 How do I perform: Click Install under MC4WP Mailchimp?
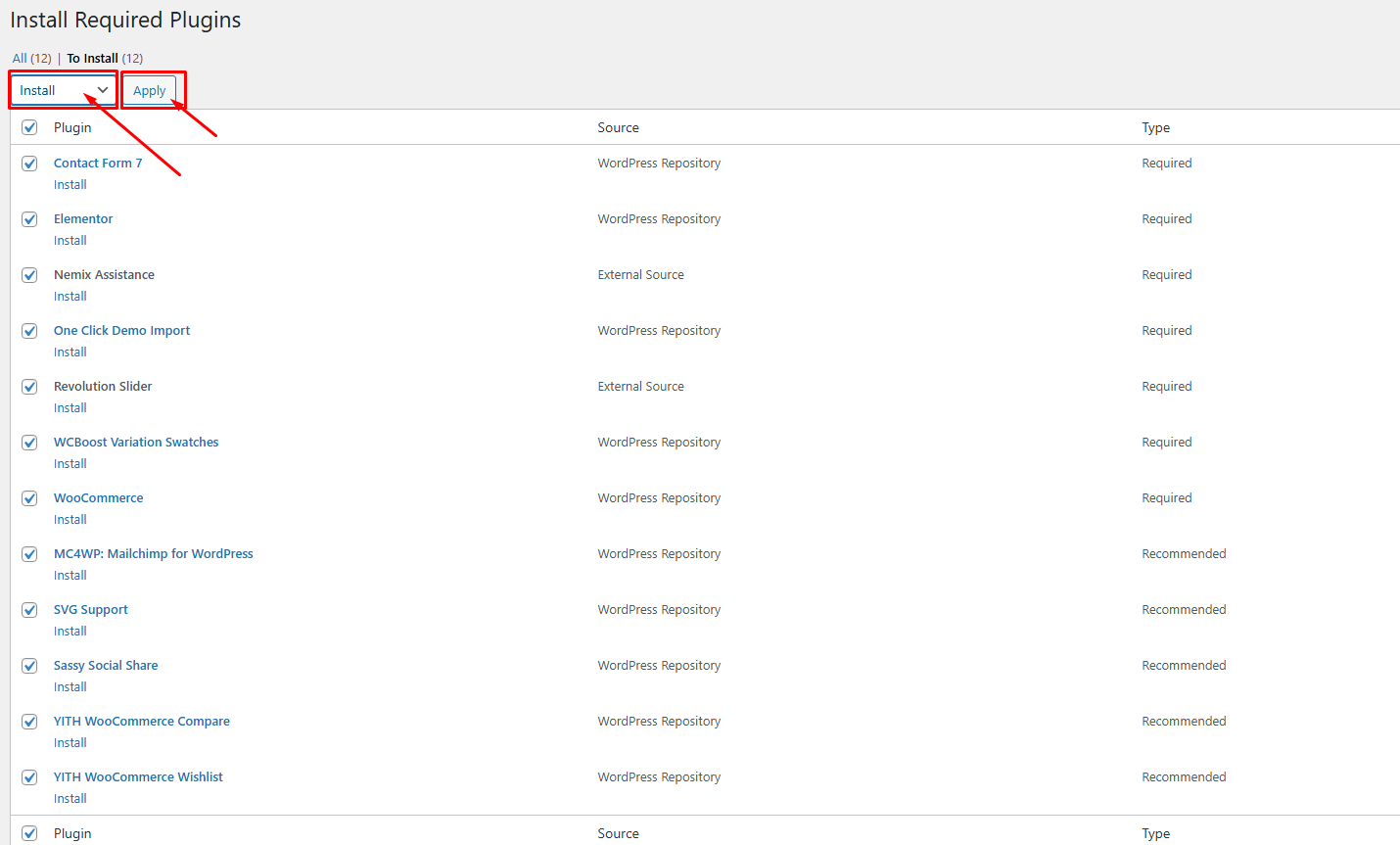(x=70, y=576)
